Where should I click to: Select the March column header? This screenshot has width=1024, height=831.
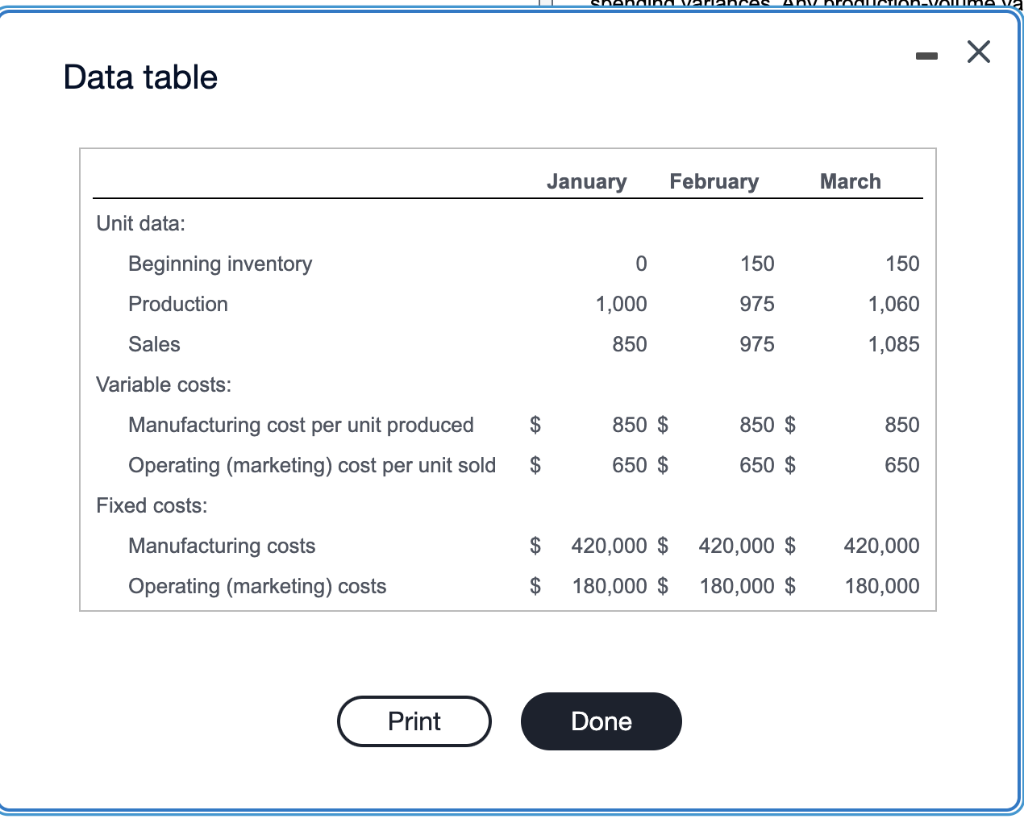coord(850,181)
